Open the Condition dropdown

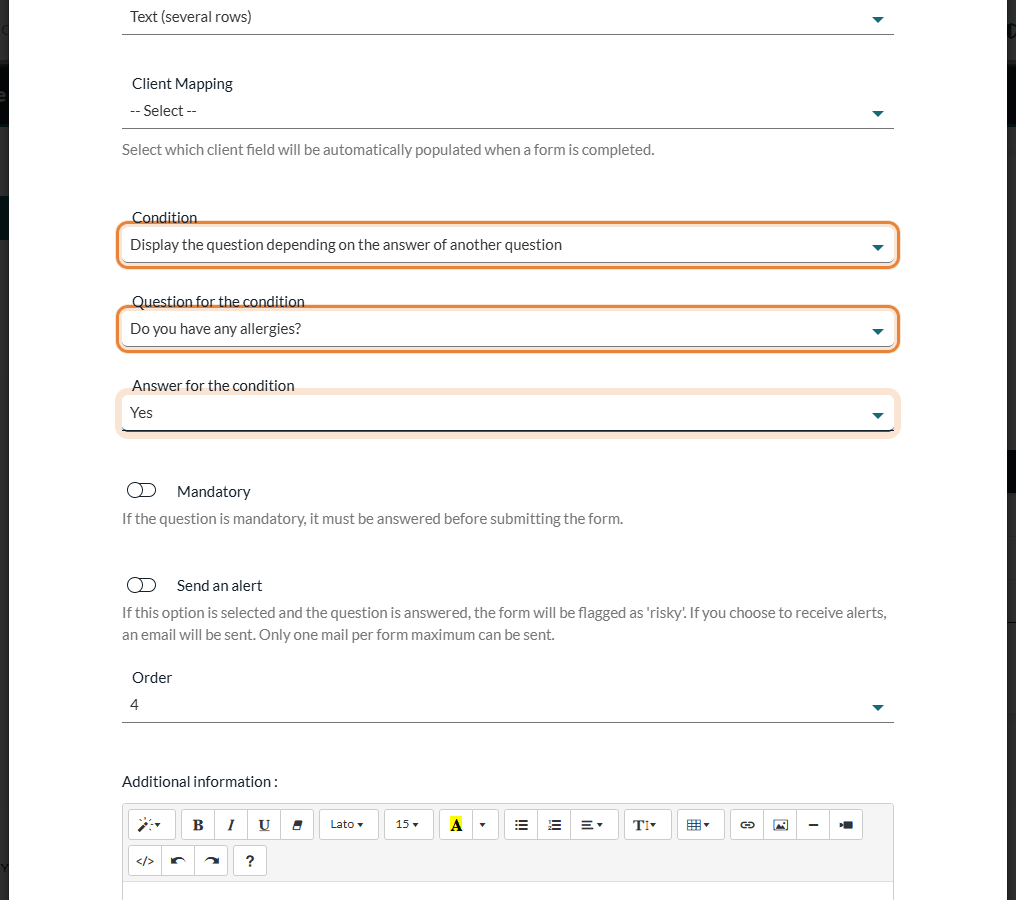(507, 246)
